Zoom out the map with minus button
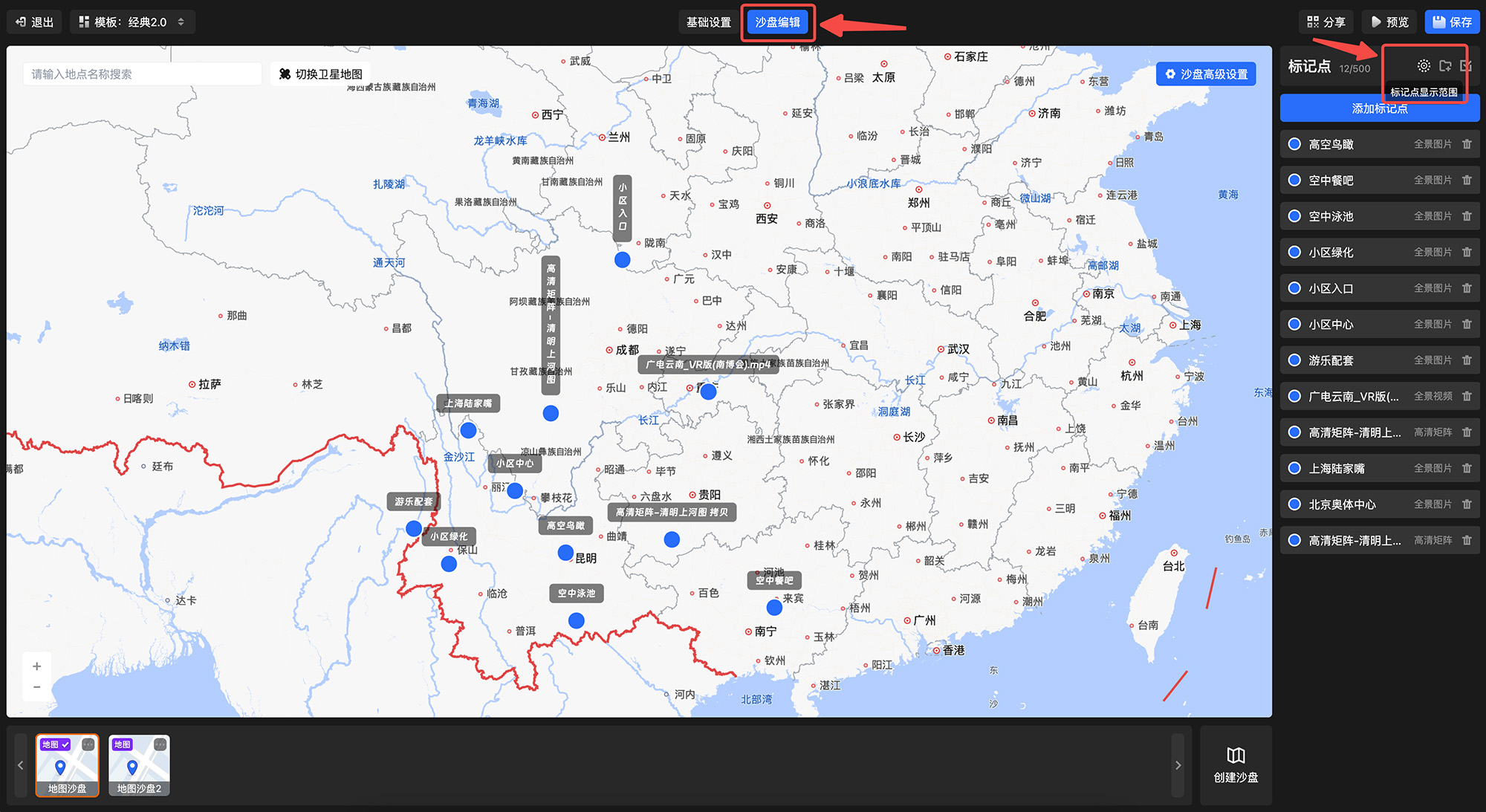The width and height of the screenshot is (1486, 812). [36, 687]
